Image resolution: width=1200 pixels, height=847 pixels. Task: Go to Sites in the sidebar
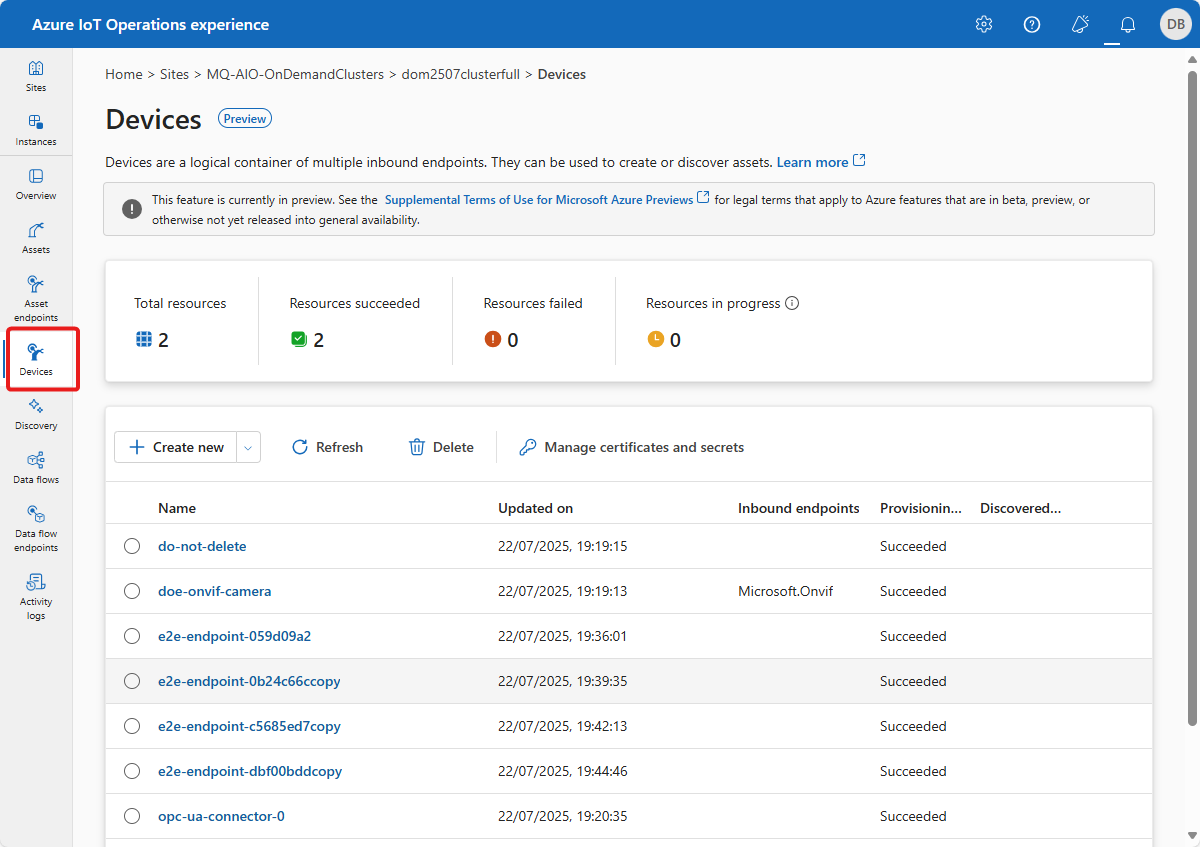click(x=36, y=76)
